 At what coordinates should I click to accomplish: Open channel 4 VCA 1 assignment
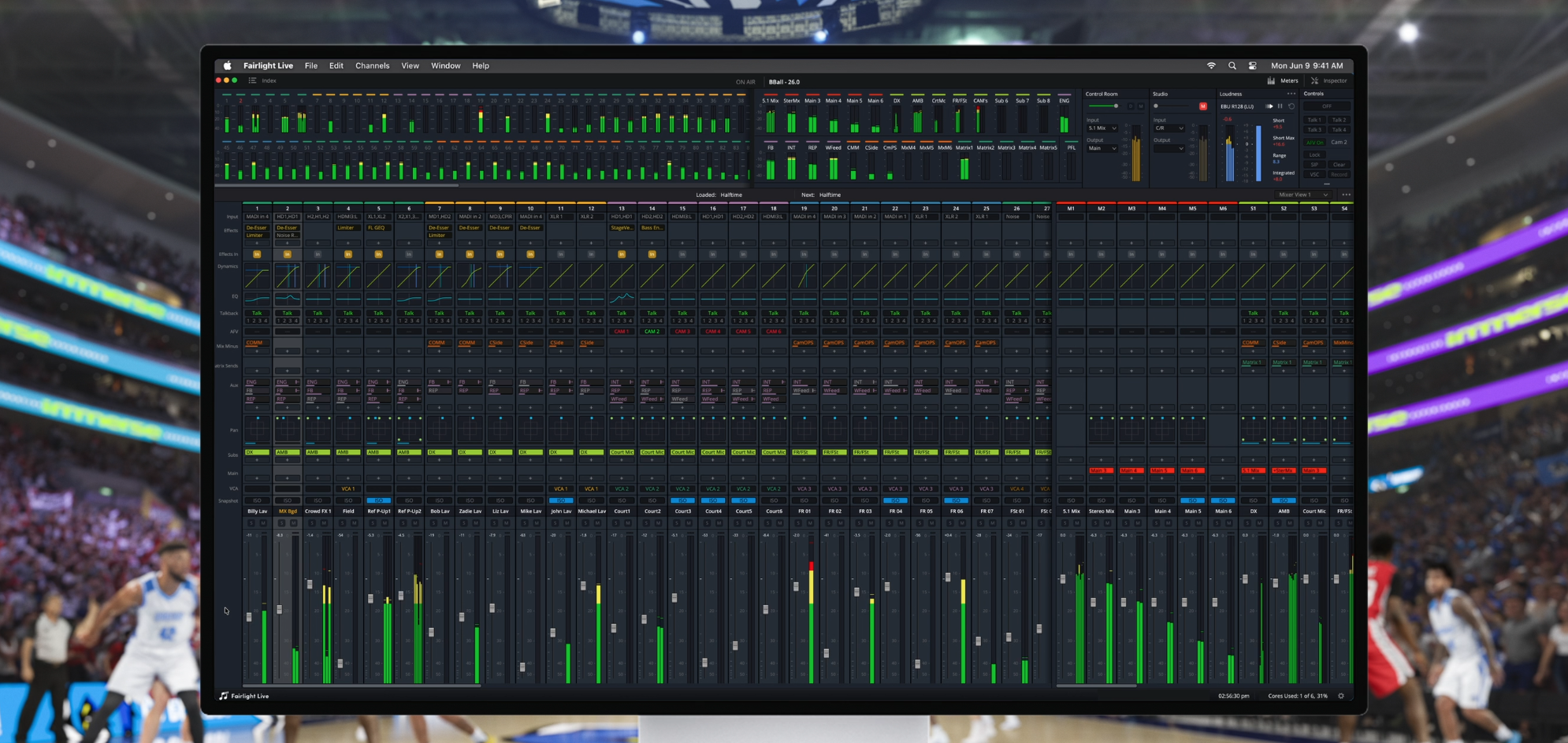[x=348, y=489]
